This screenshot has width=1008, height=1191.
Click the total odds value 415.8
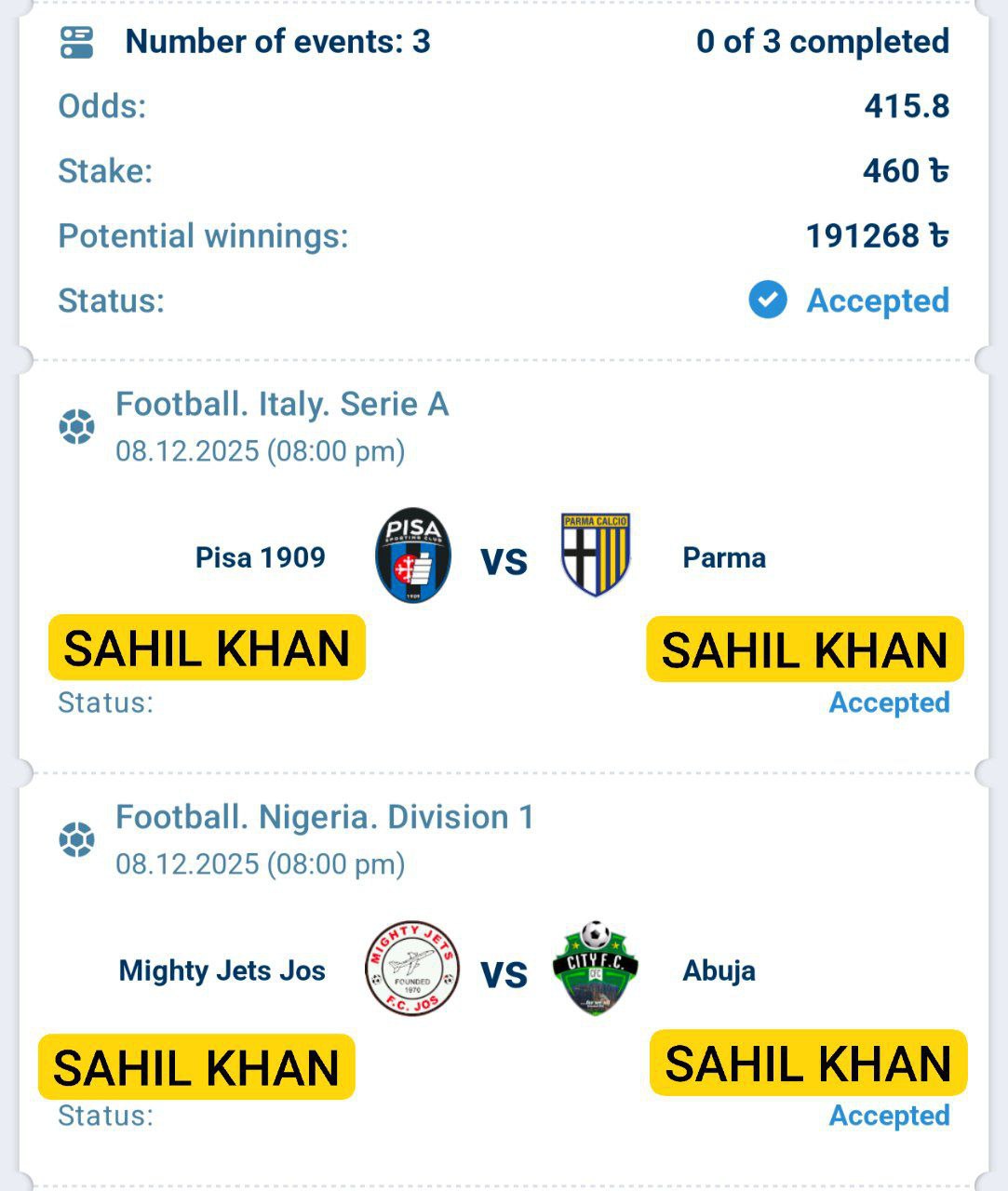point(907,106)
